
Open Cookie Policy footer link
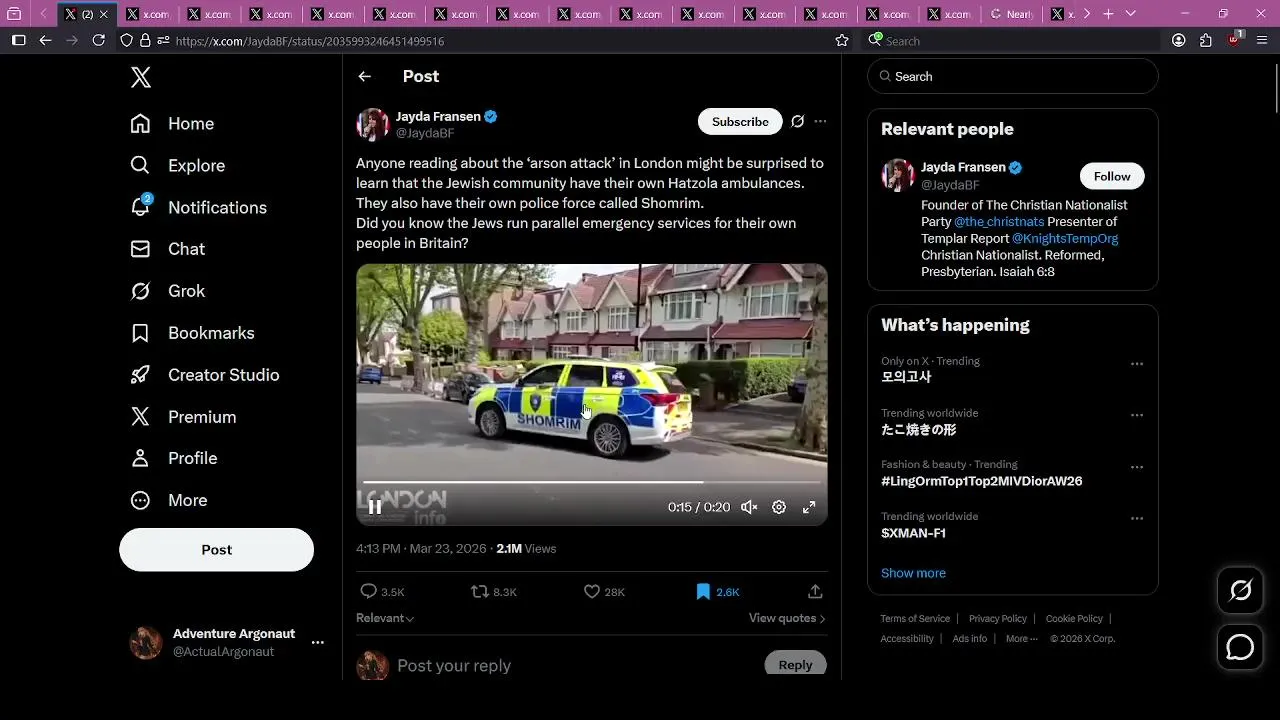point(1074,619)
